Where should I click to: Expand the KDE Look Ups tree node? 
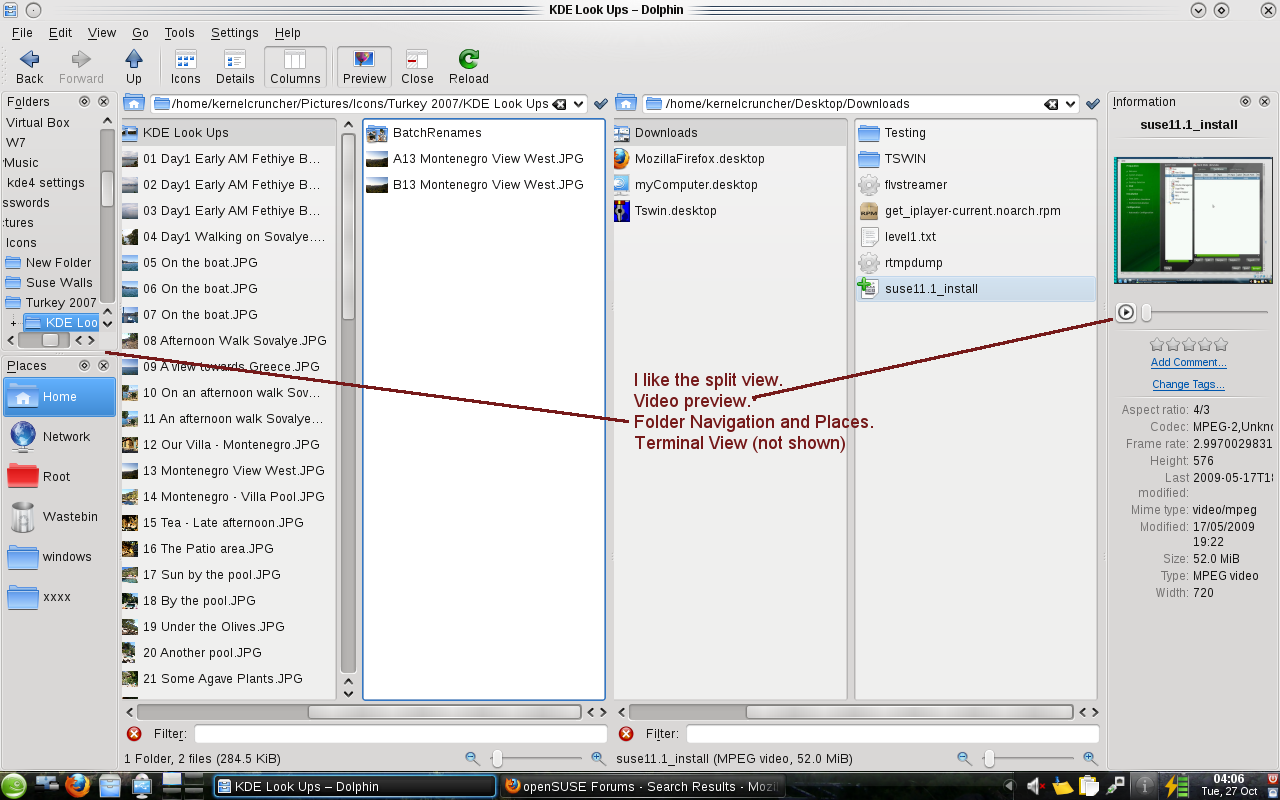click(x=13, y=323)
